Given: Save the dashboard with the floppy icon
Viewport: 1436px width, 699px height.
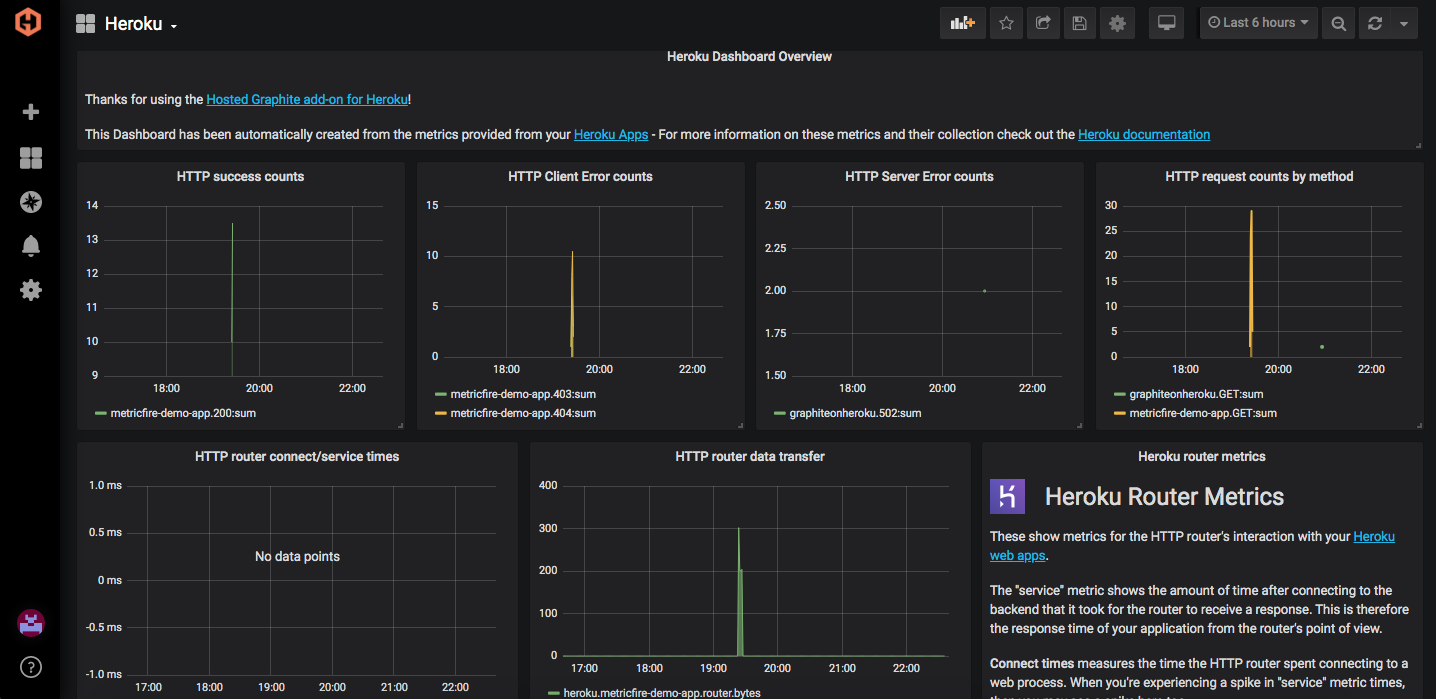Looking at the screenshot, I should pos(1079,23).
